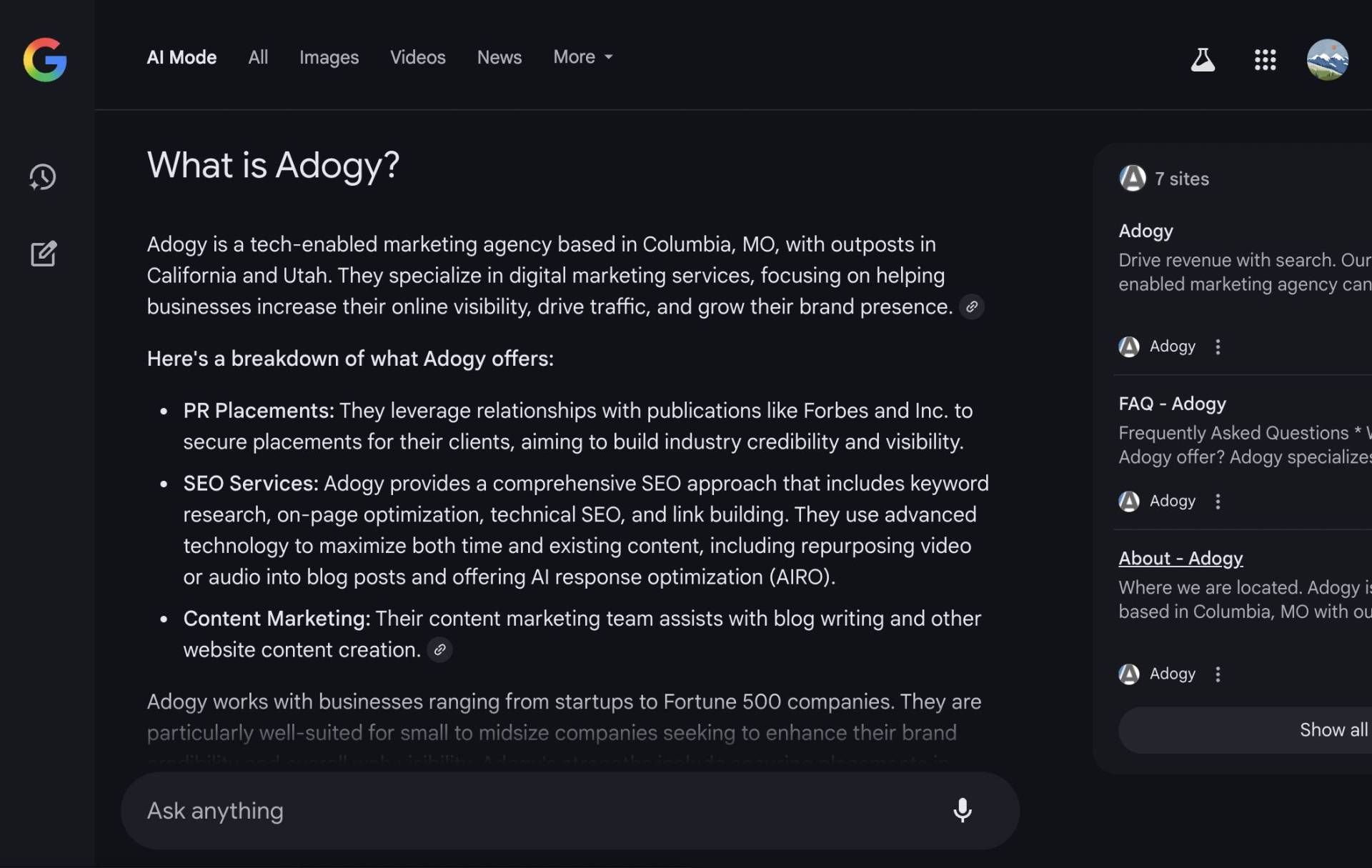Open the Google apps grid launcher
This screenshot has height=868, width=1372.
(1265, 59)
